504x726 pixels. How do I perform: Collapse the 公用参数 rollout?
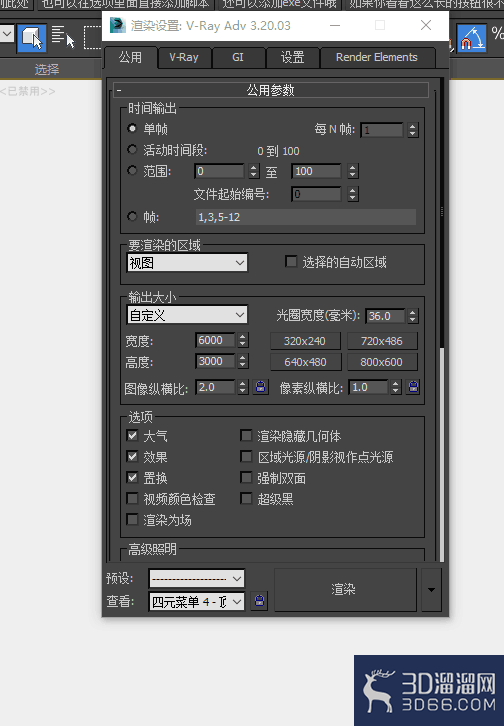[x=271, y=90]
